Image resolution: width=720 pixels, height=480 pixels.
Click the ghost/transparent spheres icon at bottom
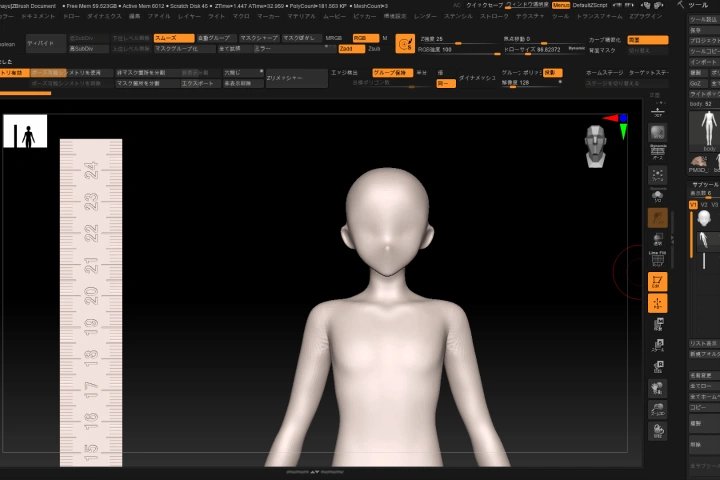(658, 431)
